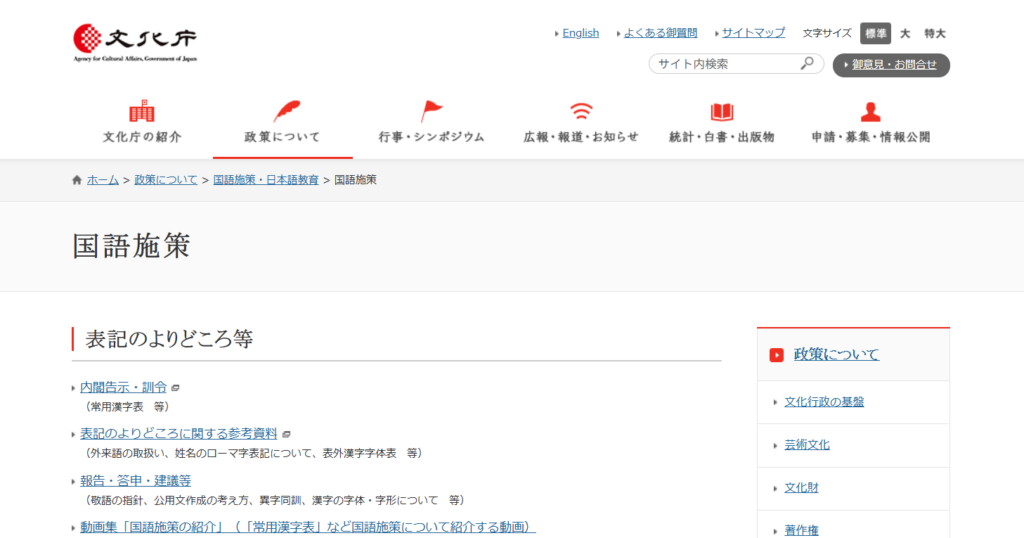Open sidebar 芸術文化 link

[807, 445]
